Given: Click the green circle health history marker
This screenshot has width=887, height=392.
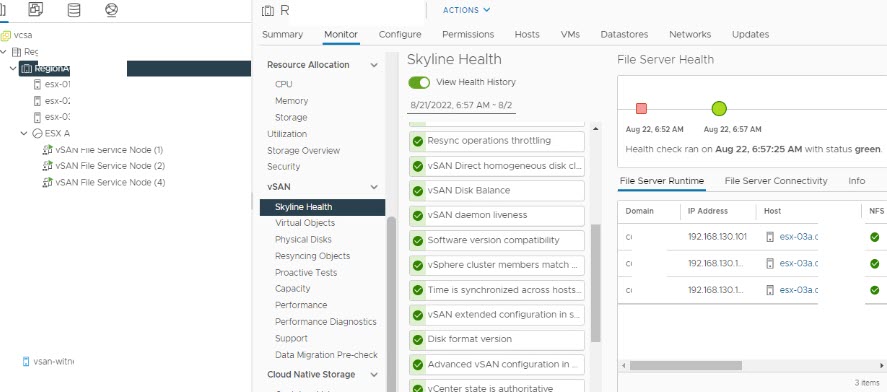Looking at the screenshot, I should [x=719, y=109].
